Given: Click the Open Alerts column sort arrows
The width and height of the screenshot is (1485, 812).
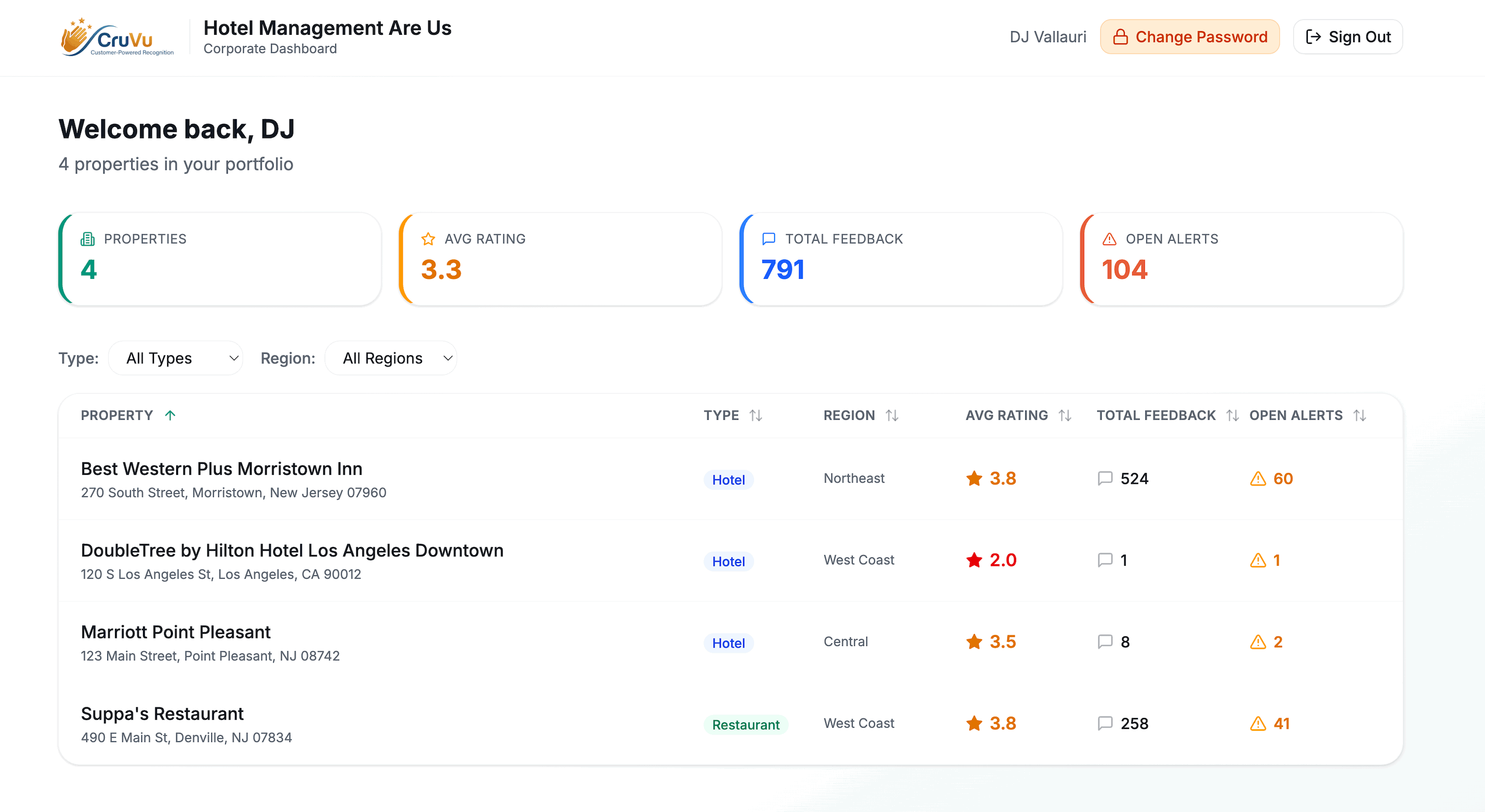Looking at the screenshot, I should point(1360,415).
